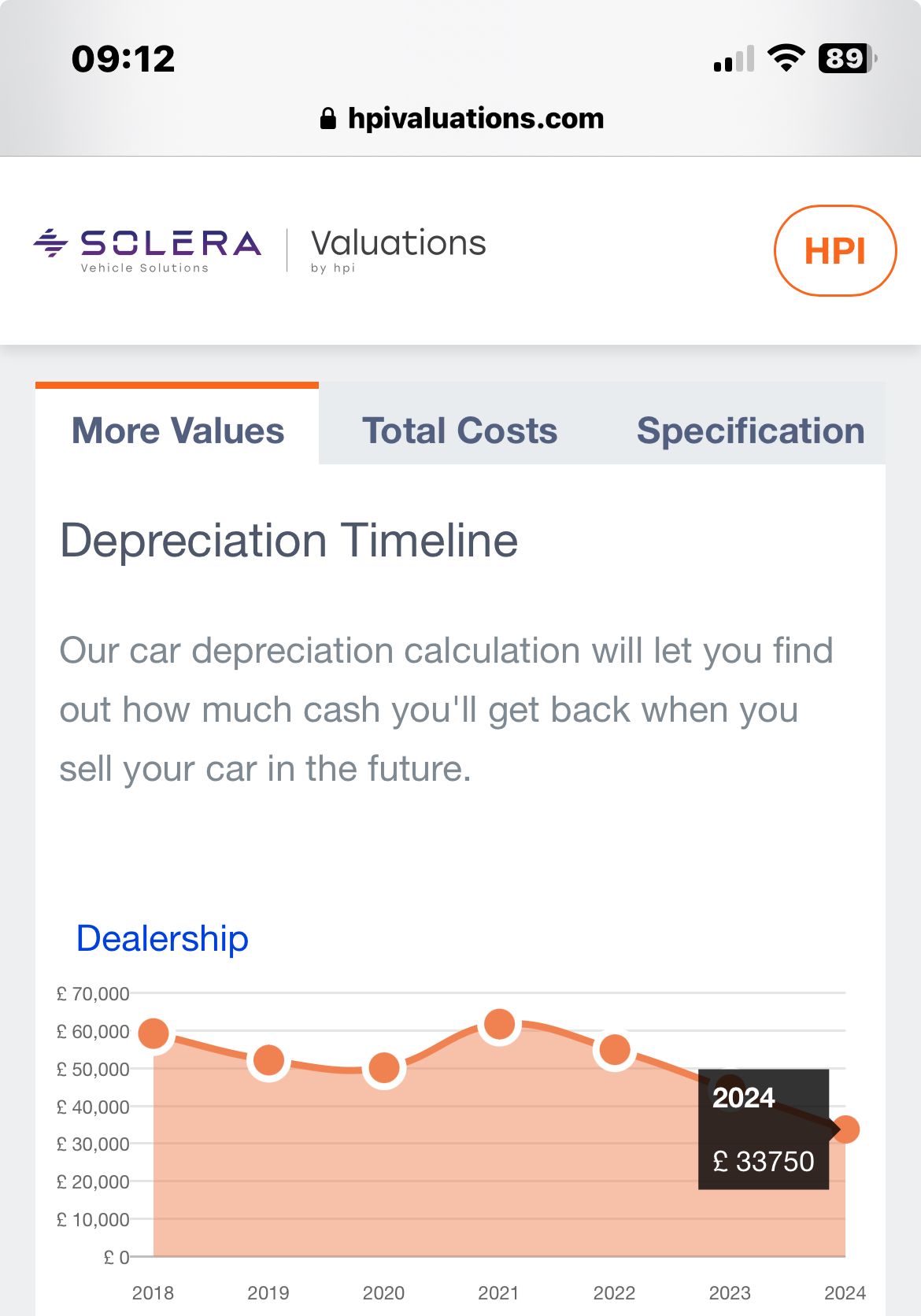Screen dimensions: 921x1316
Task: Select the 2019 chart data point
Action: [x=269, y=1061]
